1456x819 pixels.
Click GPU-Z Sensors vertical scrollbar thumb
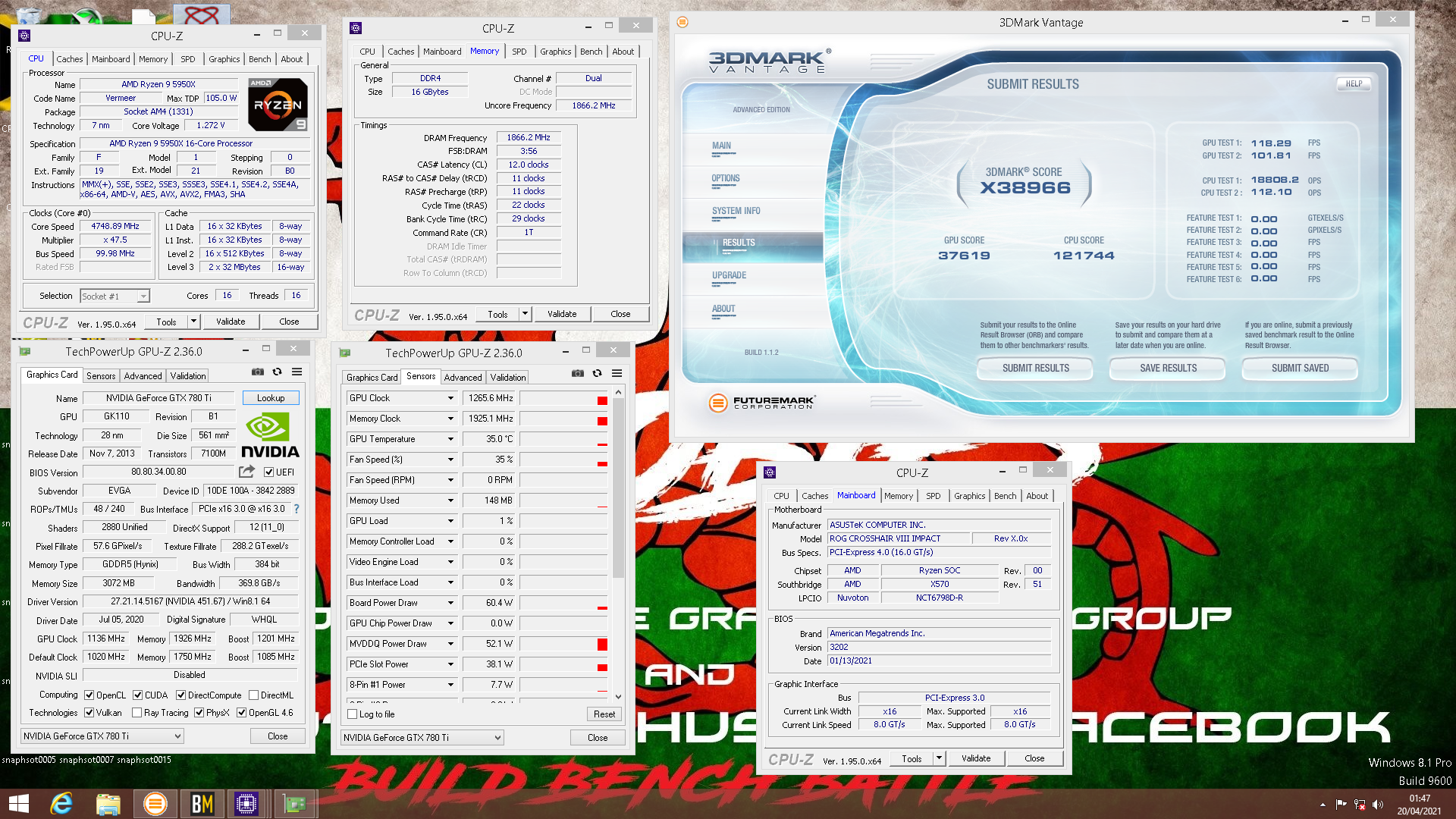pos(618,488)
